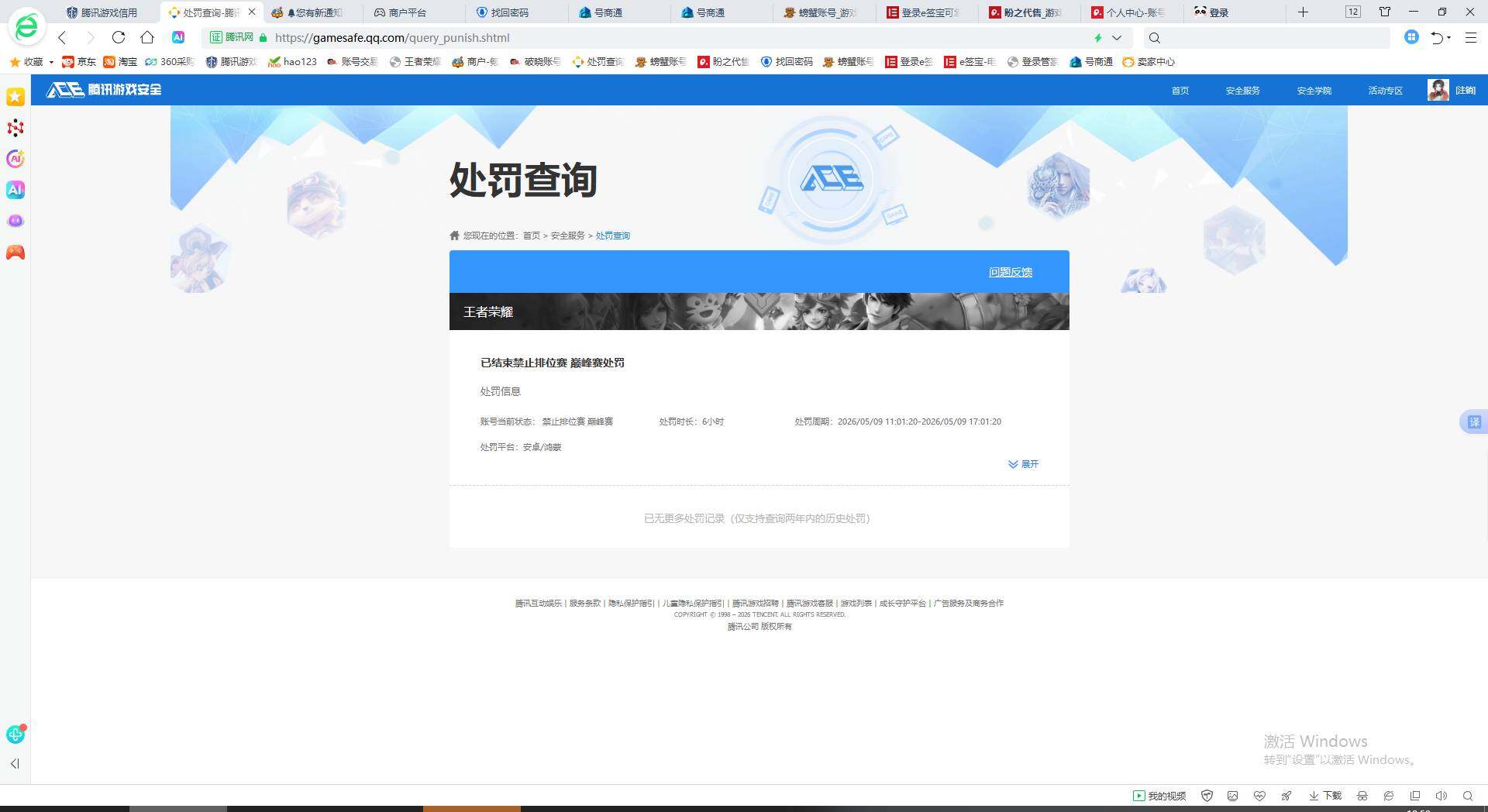Viewport: 1488px width, 812px height.
Task: Click the browser search box
Action: pos(1267,37)
